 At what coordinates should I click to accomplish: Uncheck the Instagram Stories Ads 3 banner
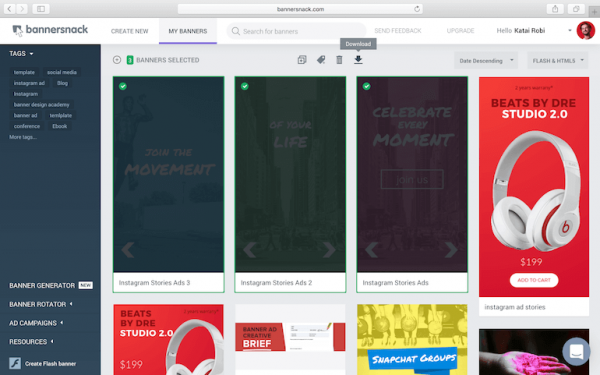[x=123, y=86]
